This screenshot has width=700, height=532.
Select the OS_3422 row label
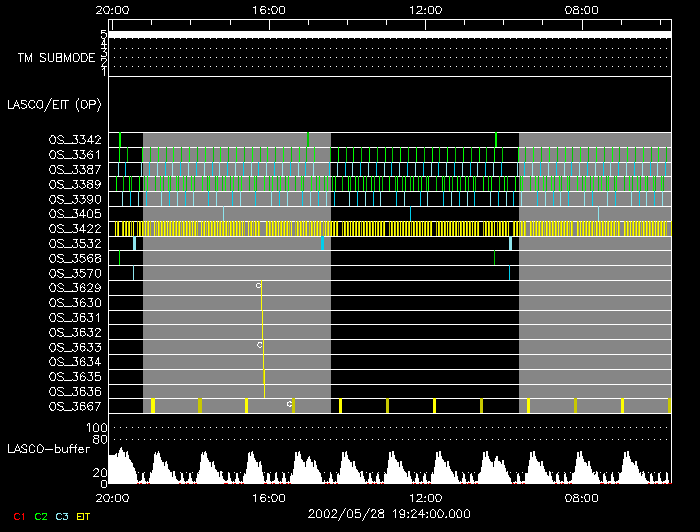click(x=75, y=229)
